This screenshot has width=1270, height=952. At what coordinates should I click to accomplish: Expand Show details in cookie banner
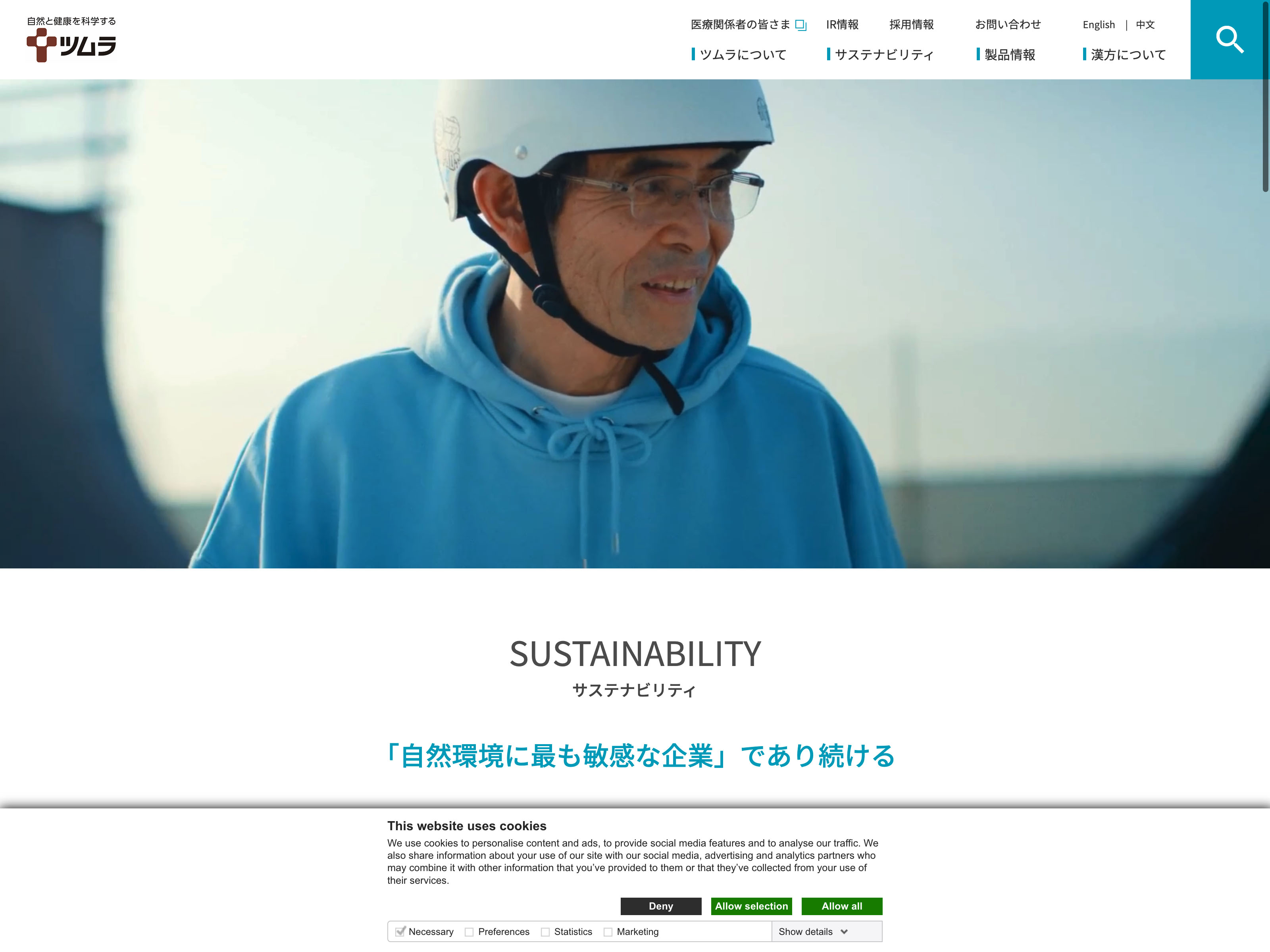813,932
